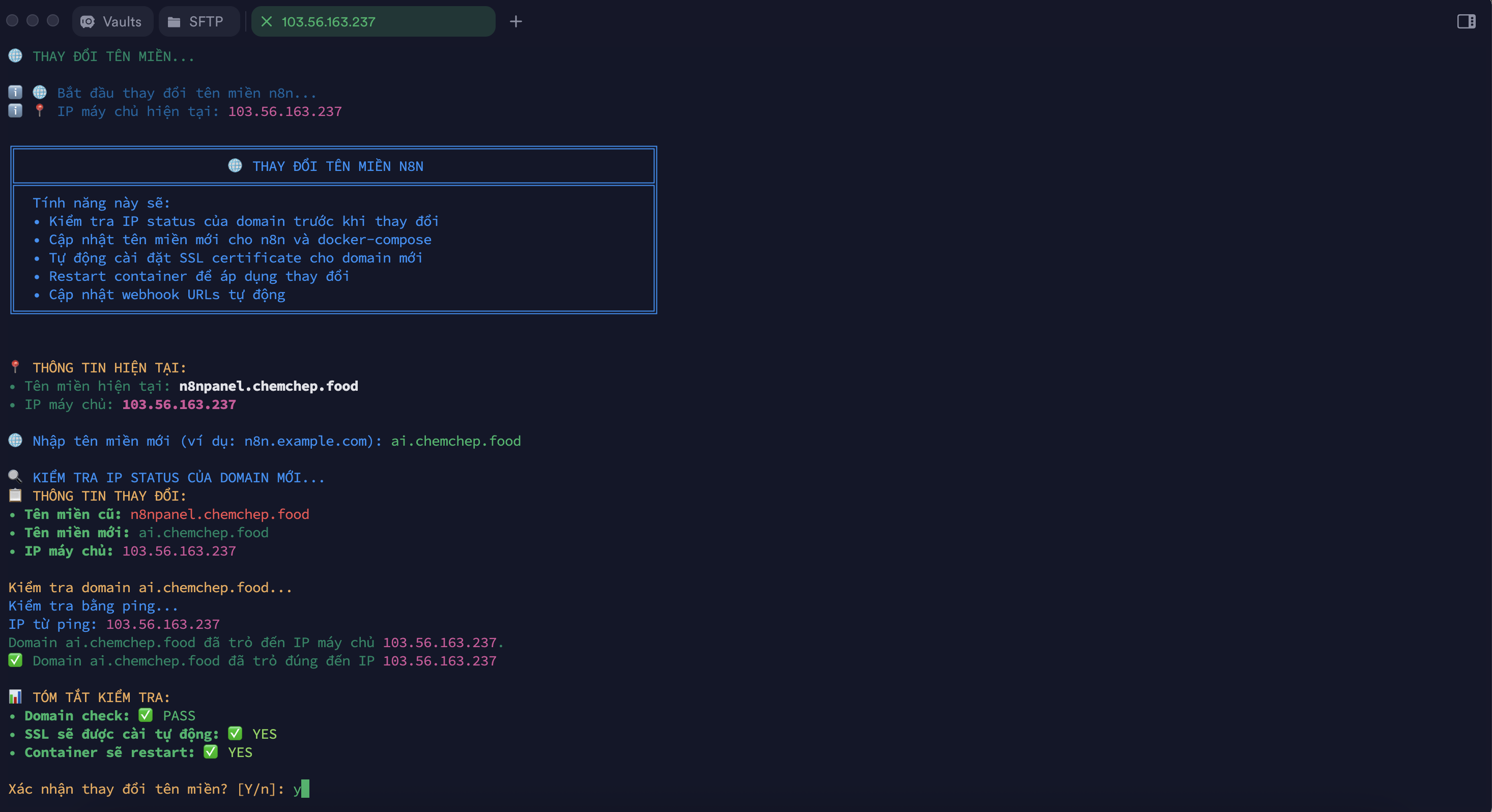Click bar chart icon beside TÓM TẮT KIỂM TRA

pos(15,696)
